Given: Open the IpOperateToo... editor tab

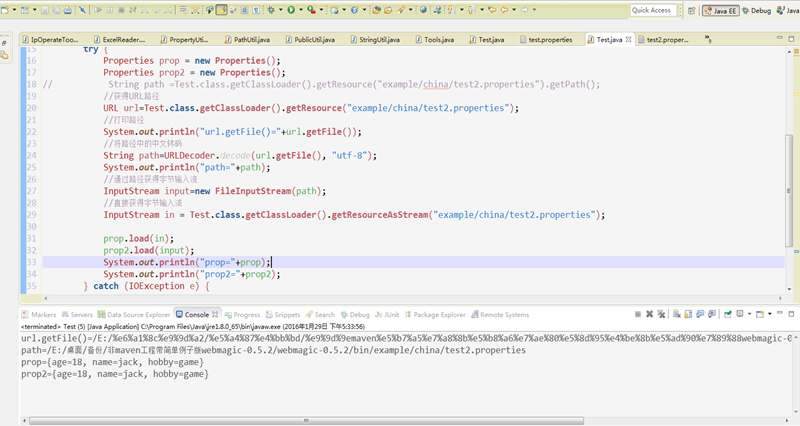Looking at the screenshot, I should 50,39.
